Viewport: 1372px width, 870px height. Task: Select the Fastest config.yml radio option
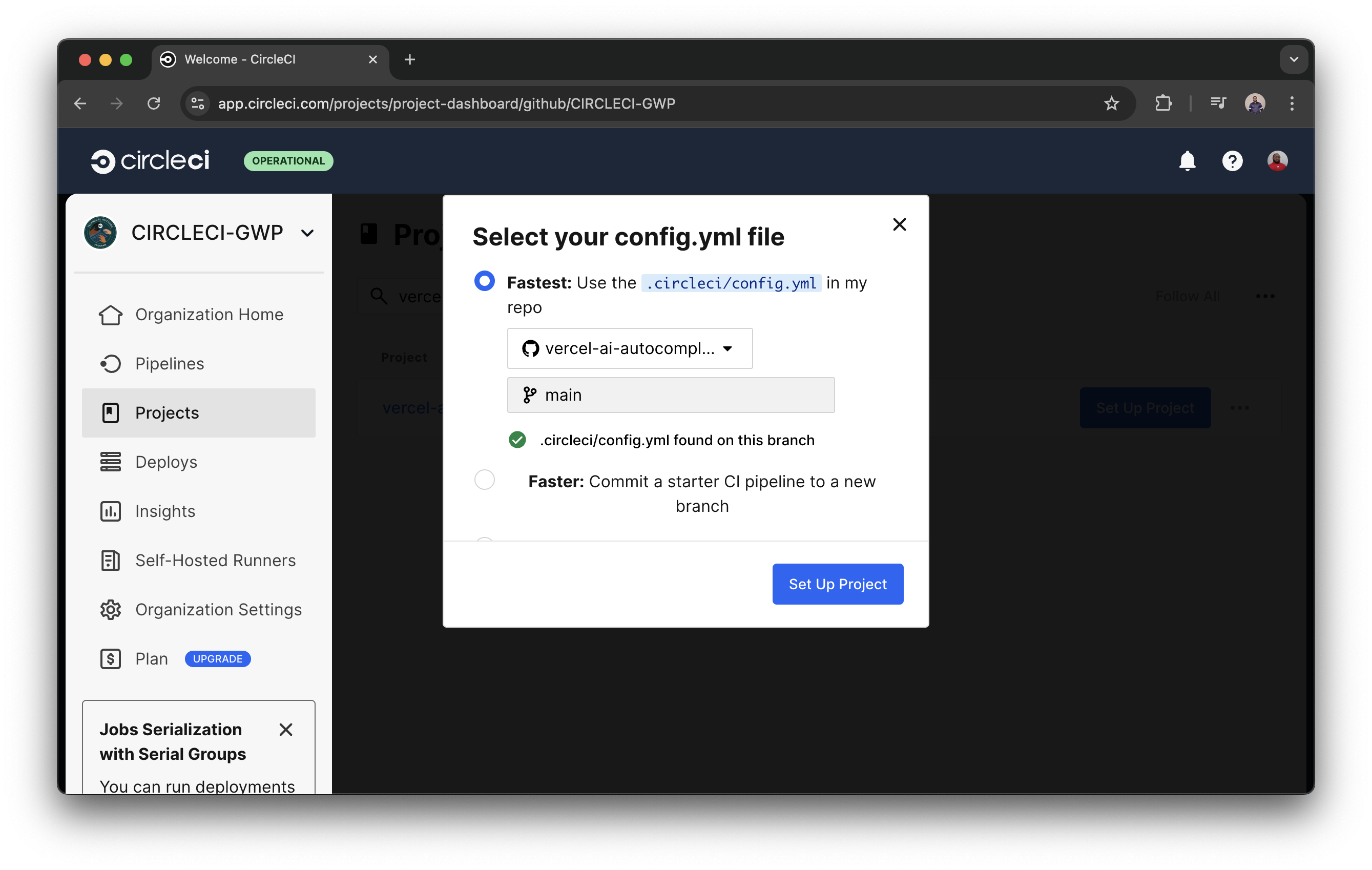pos(484,280)
